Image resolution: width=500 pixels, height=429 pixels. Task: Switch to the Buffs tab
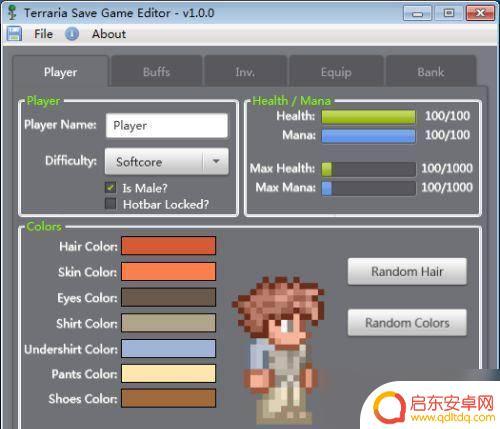tap(156, 72)
